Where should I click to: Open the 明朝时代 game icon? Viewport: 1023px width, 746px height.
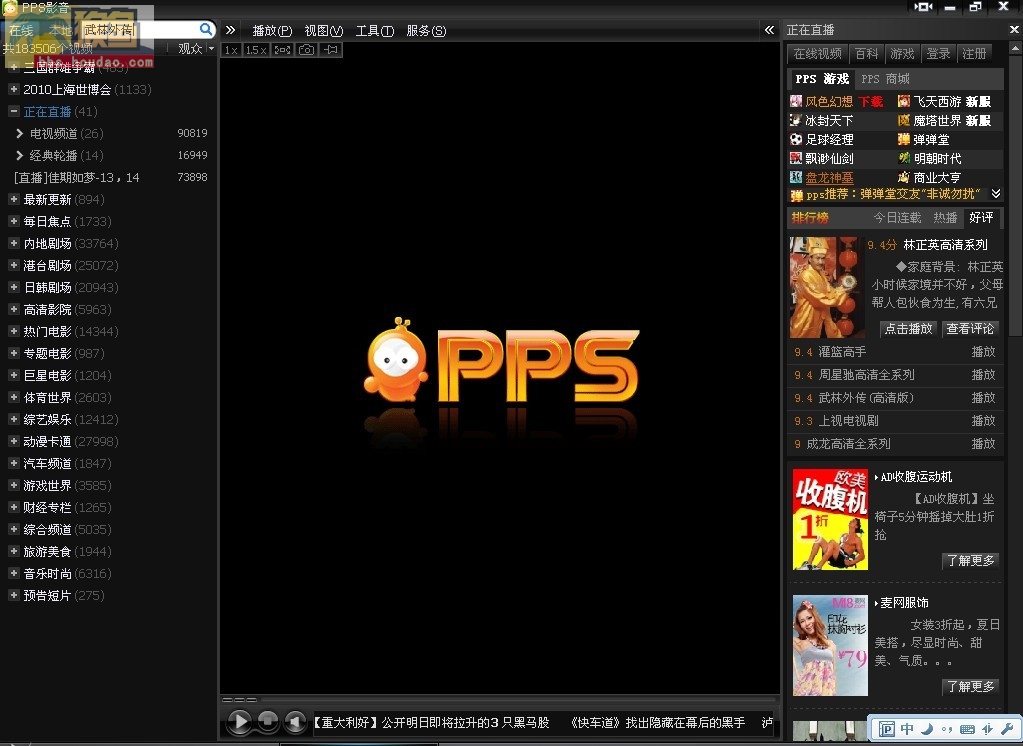(904, 158)
